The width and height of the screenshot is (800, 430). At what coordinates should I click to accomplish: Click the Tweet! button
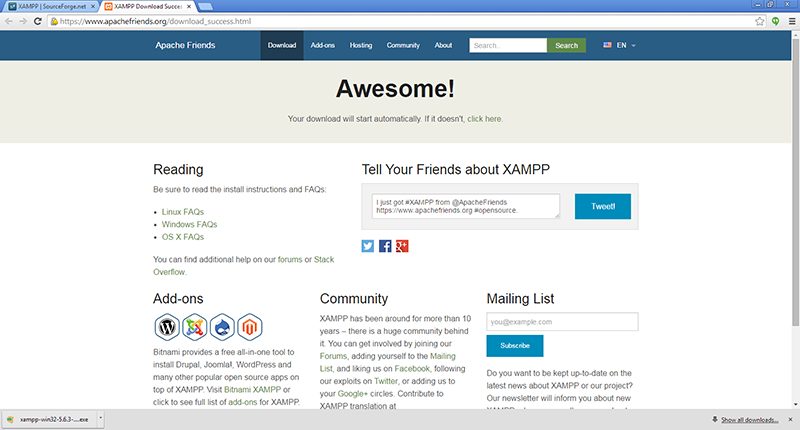603,206
